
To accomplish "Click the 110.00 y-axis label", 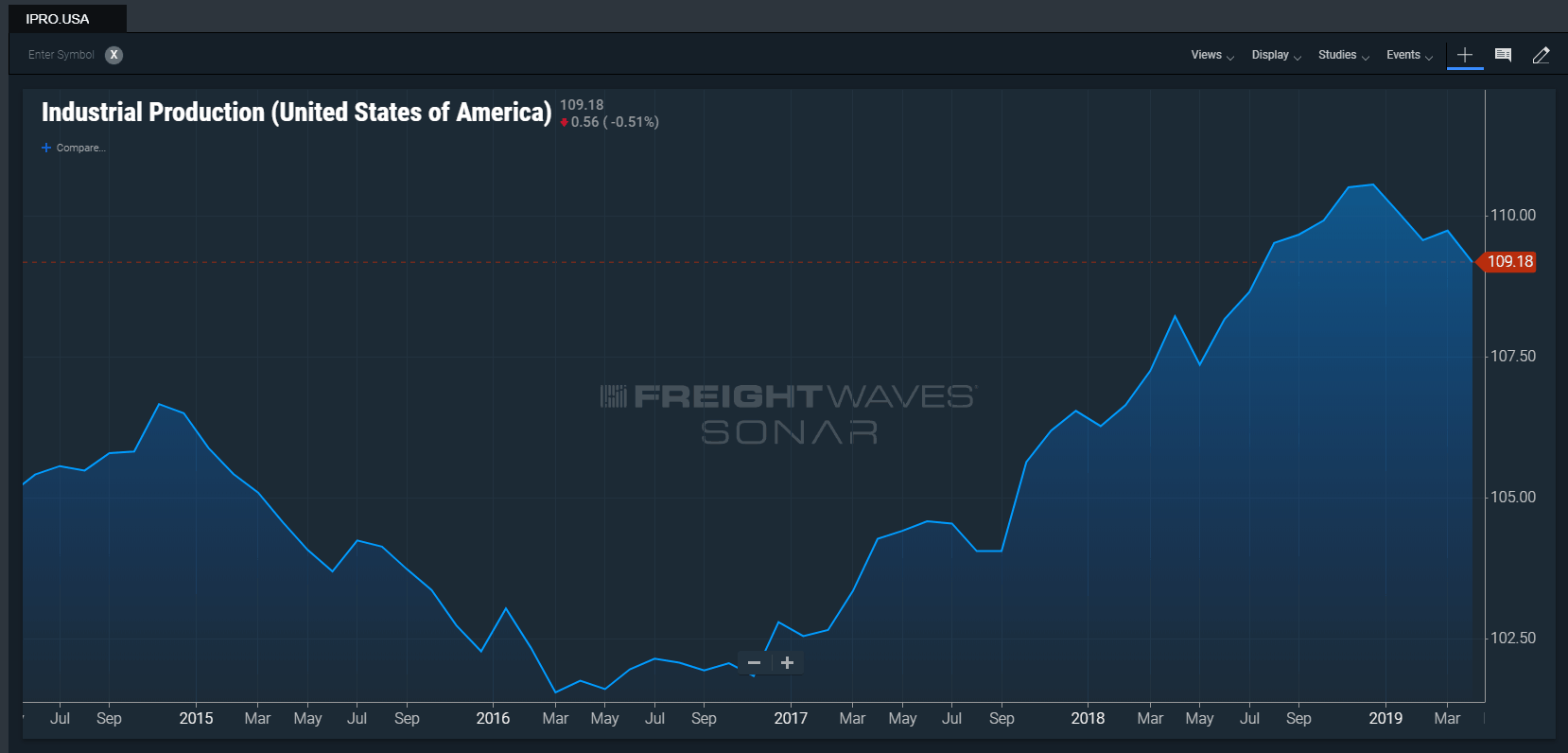I will coord(1513,216).
